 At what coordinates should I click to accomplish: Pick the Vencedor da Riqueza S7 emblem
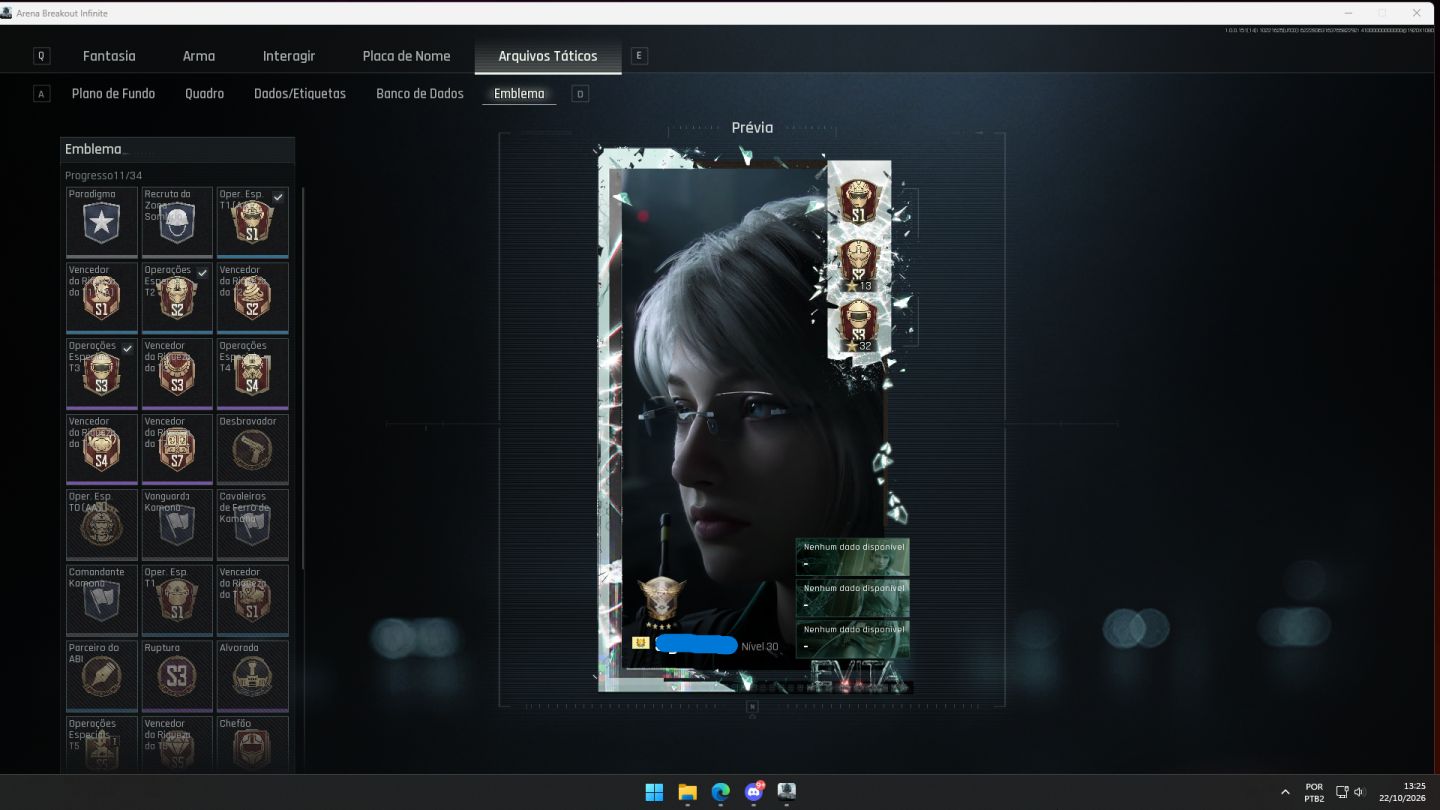pyautogui.click(x=177, y=449)
